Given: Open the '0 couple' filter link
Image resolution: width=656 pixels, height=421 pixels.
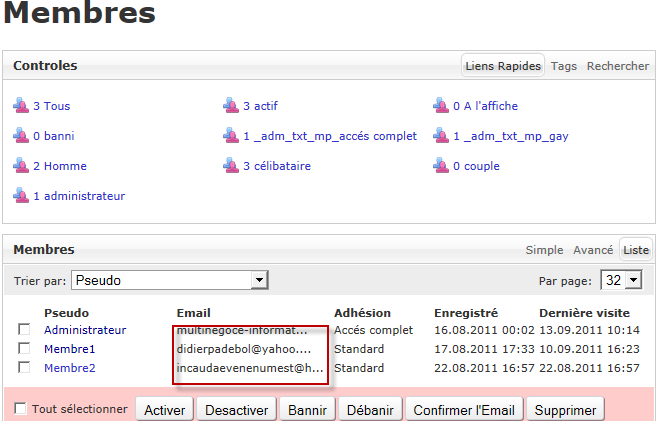Looking at the screenshot, I should [477, 166].
